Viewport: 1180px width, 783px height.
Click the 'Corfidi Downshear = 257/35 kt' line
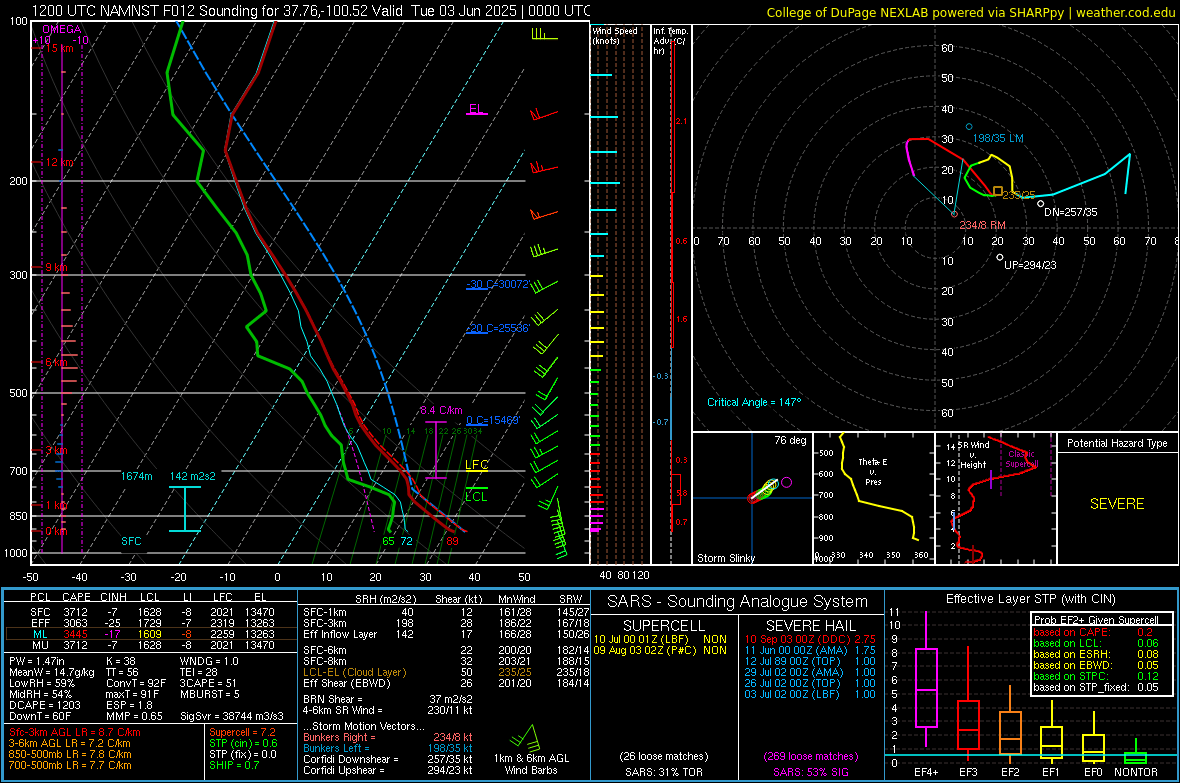point(388,759)
